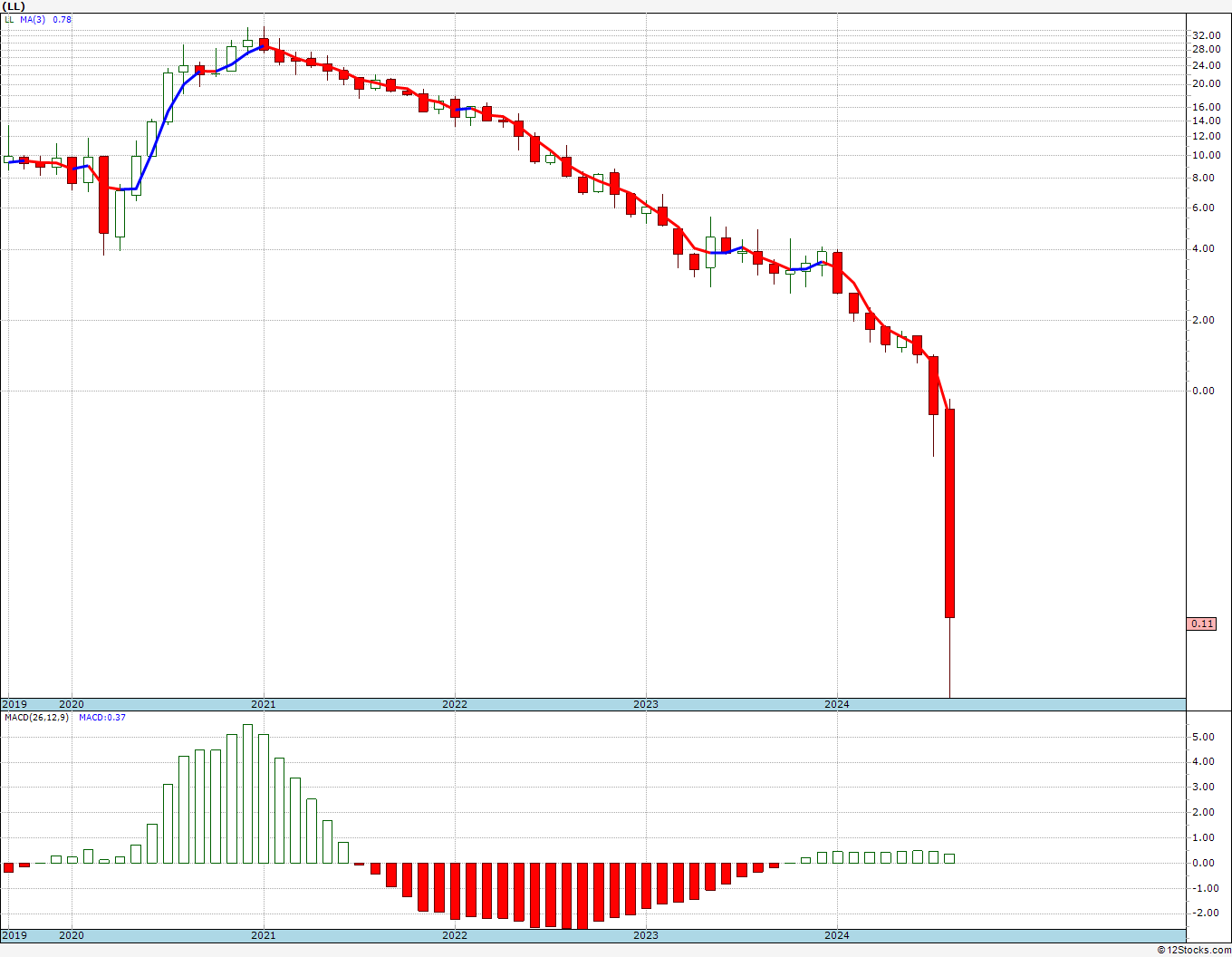Screen dimensions: 1232x957
Task: Click the -2.00 MACD axis label
Action: pyautogui.click(x=1206, y=913)
